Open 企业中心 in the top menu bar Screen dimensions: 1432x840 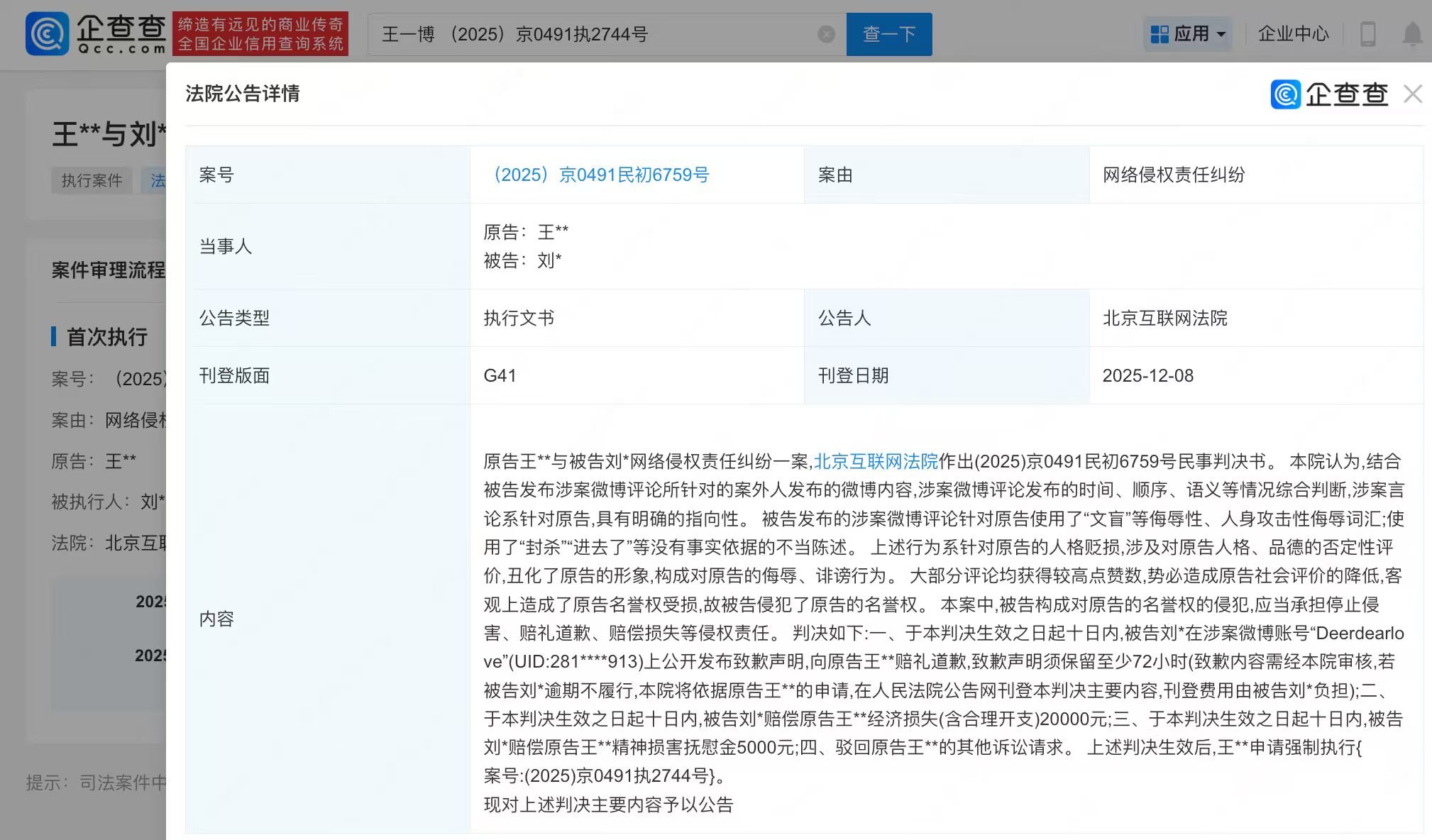1293,33
